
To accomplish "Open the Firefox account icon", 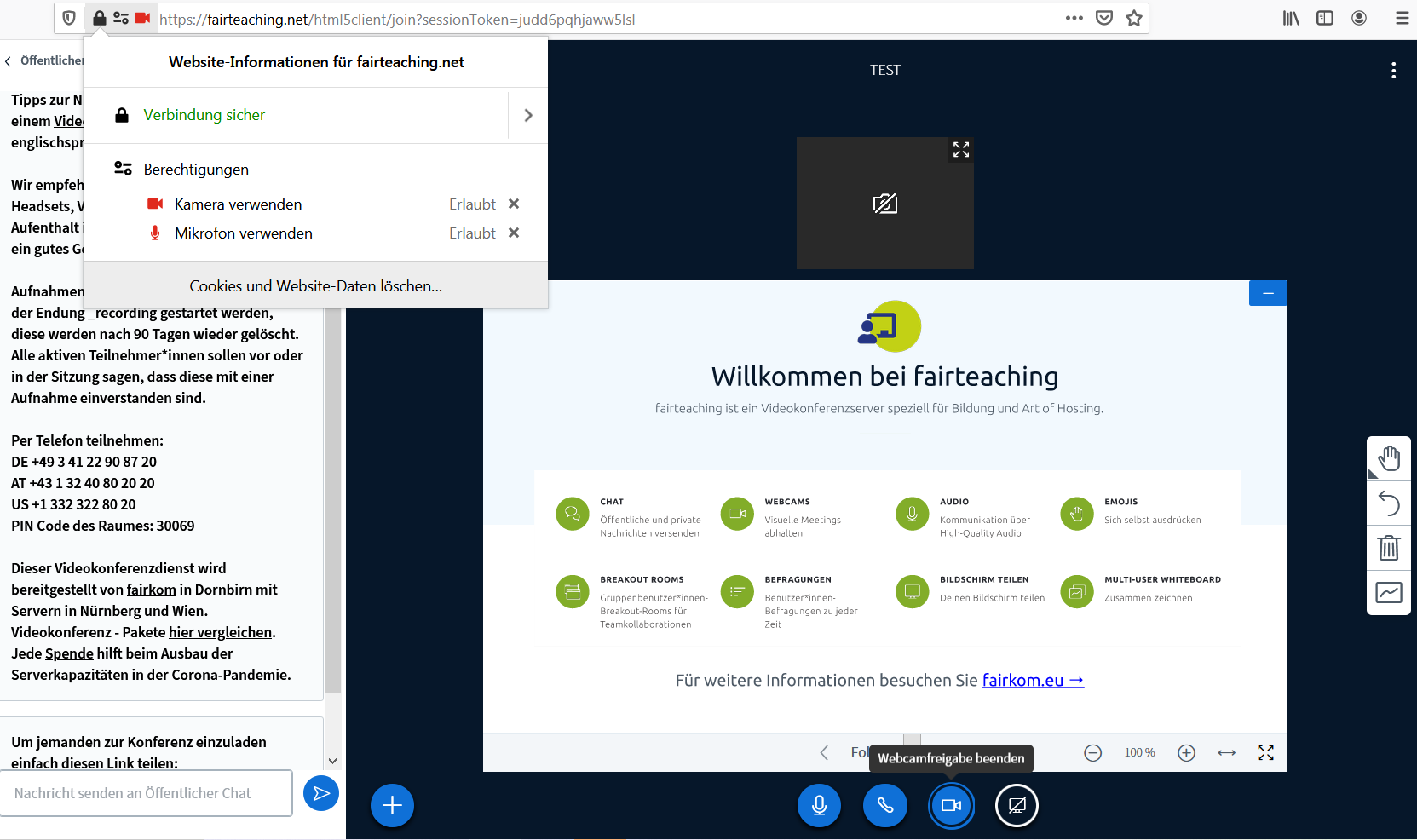I will tap(1359, 18).
